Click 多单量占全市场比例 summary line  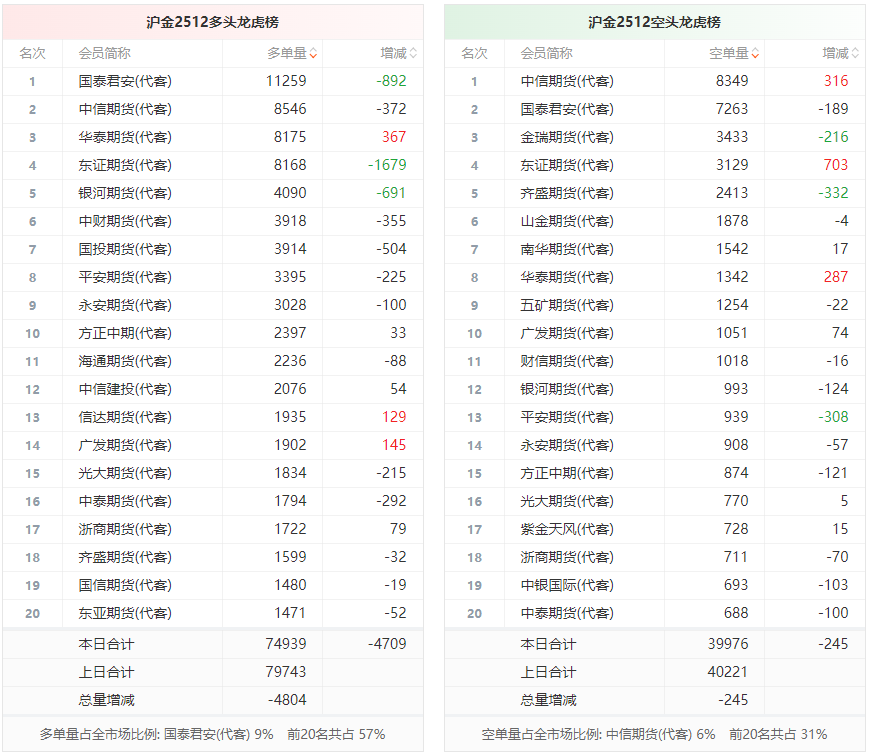(212, 734)
